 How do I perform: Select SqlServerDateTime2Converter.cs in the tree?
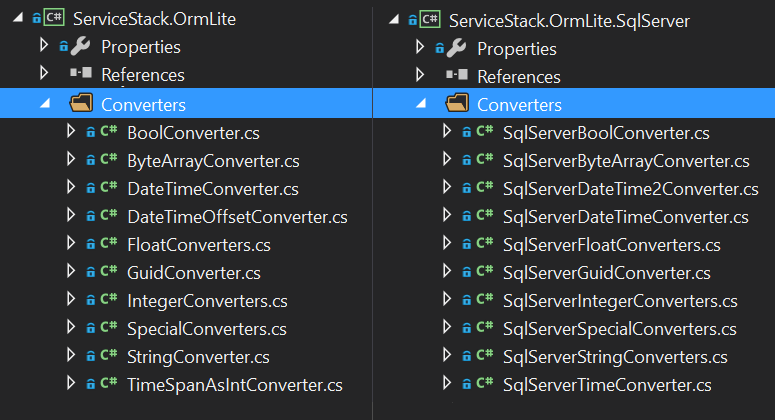click(630, 189)
